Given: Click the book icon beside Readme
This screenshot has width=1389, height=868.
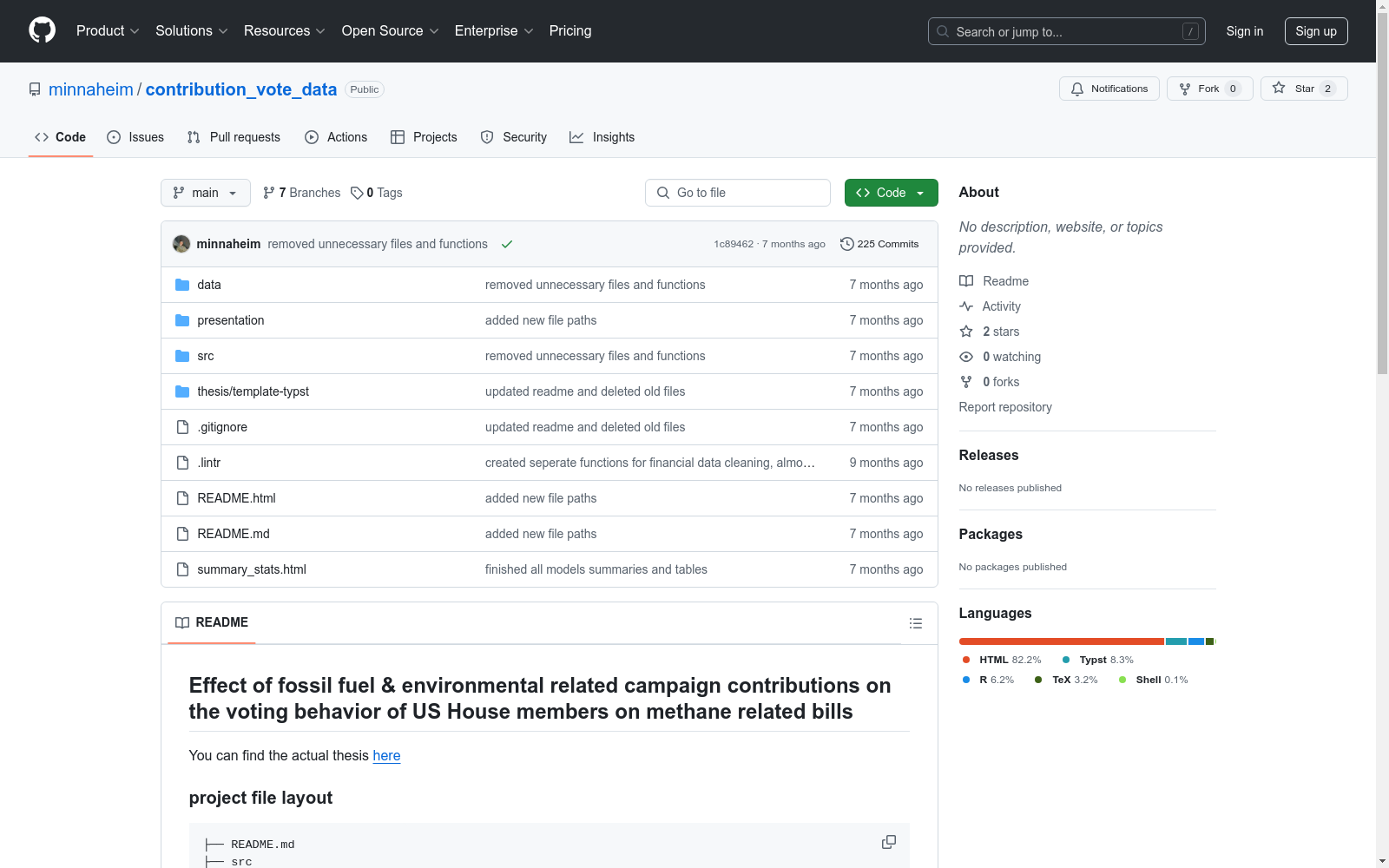Looking at the screenshot, I should point(966,281).
